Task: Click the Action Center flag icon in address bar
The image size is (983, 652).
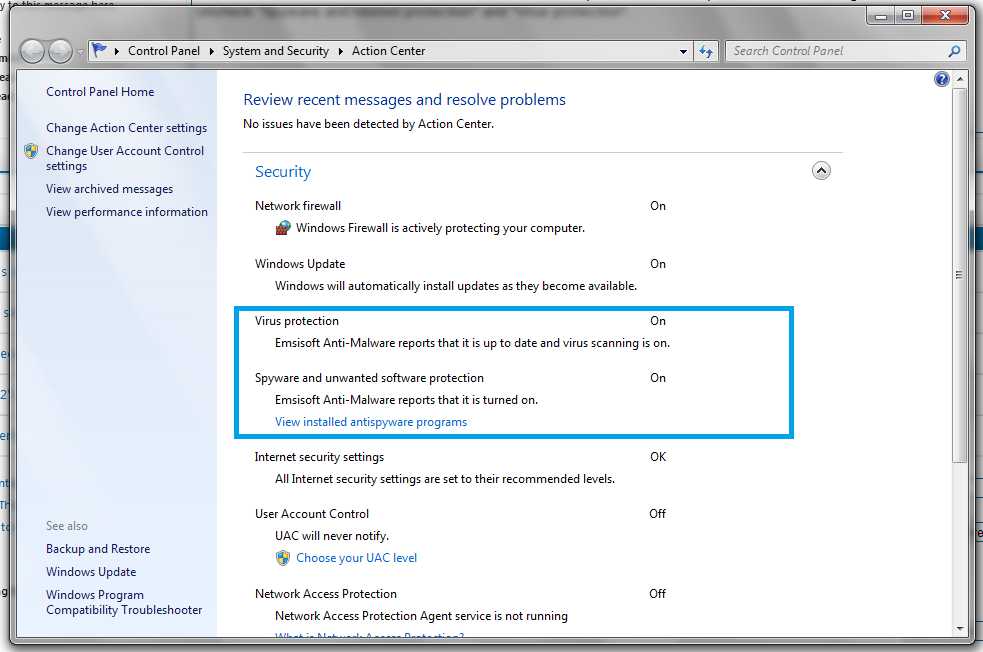Action: [x=100, y=50]
